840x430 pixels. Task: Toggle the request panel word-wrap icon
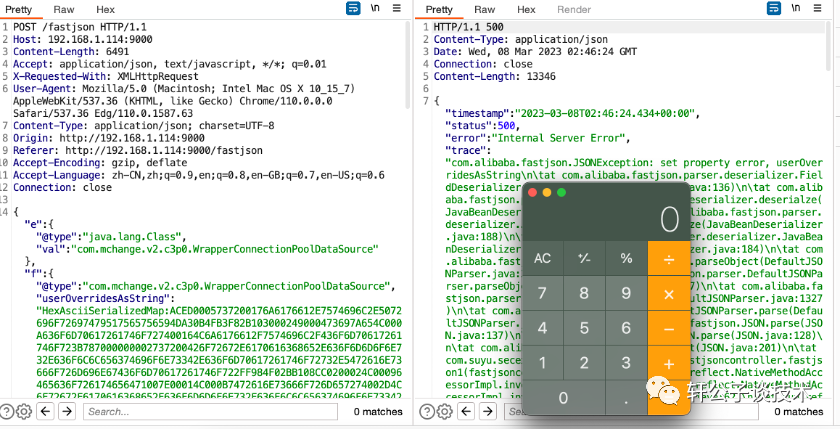[x=353, y=9]
